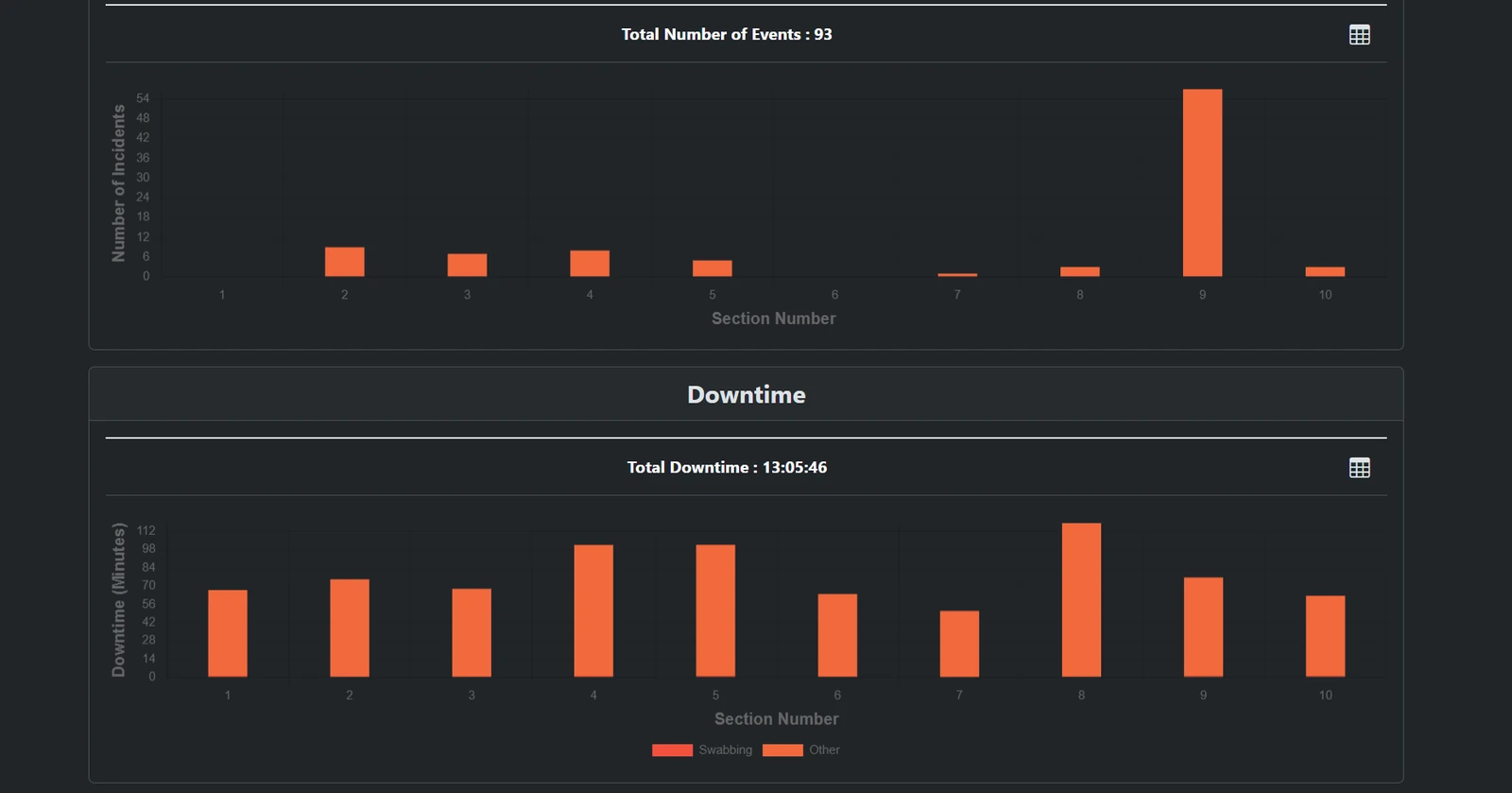The height and width of the screenshot is (793, 1512).
Task: Select the section 9 downtime bar
Action: [x=1203, y=627]
